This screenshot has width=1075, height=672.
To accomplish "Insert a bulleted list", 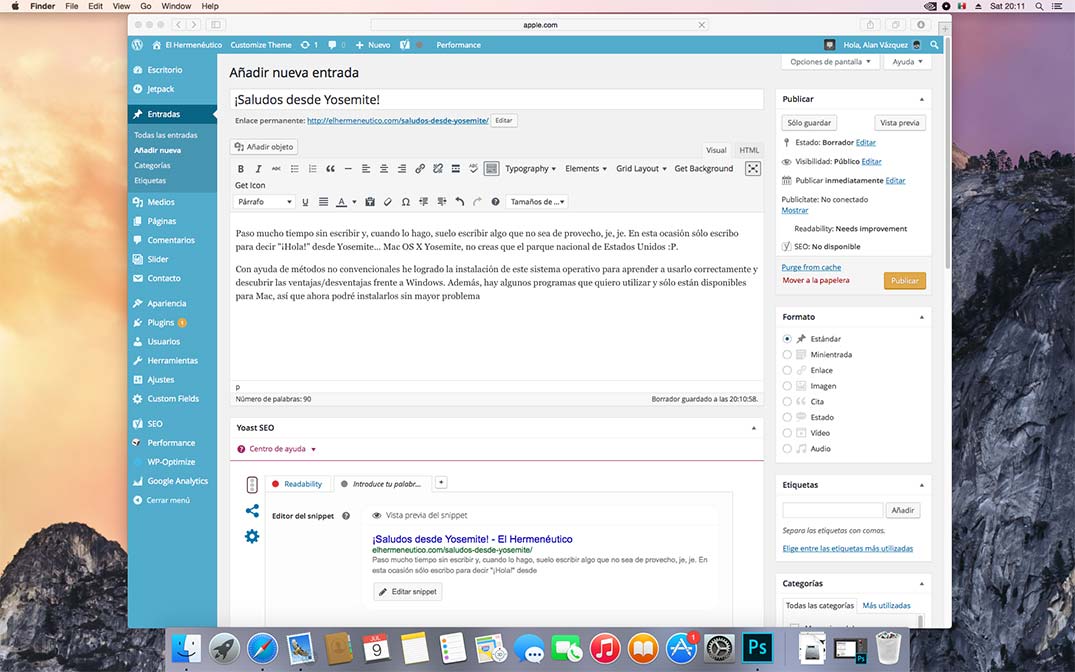I will point(294,169).
